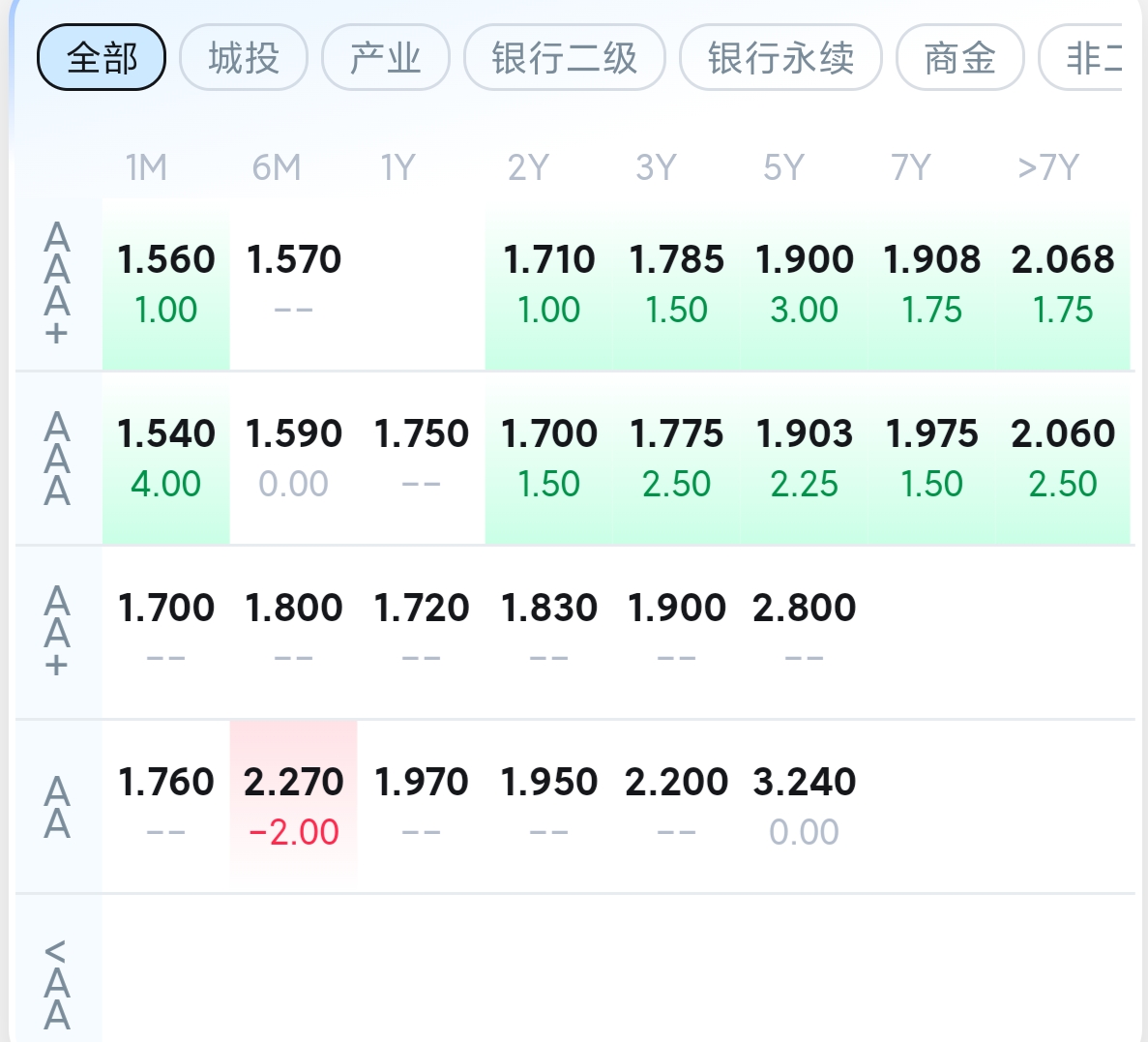
Task: Click the AAA+ >7Y value 2.068
Action: [x=1062, y=284]
